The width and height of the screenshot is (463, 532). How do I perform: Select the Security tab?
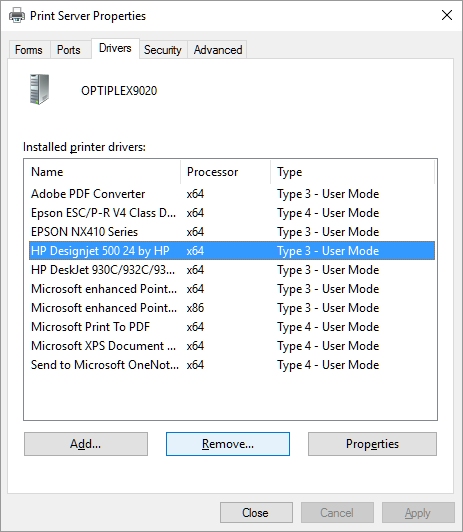click(163, 50)
